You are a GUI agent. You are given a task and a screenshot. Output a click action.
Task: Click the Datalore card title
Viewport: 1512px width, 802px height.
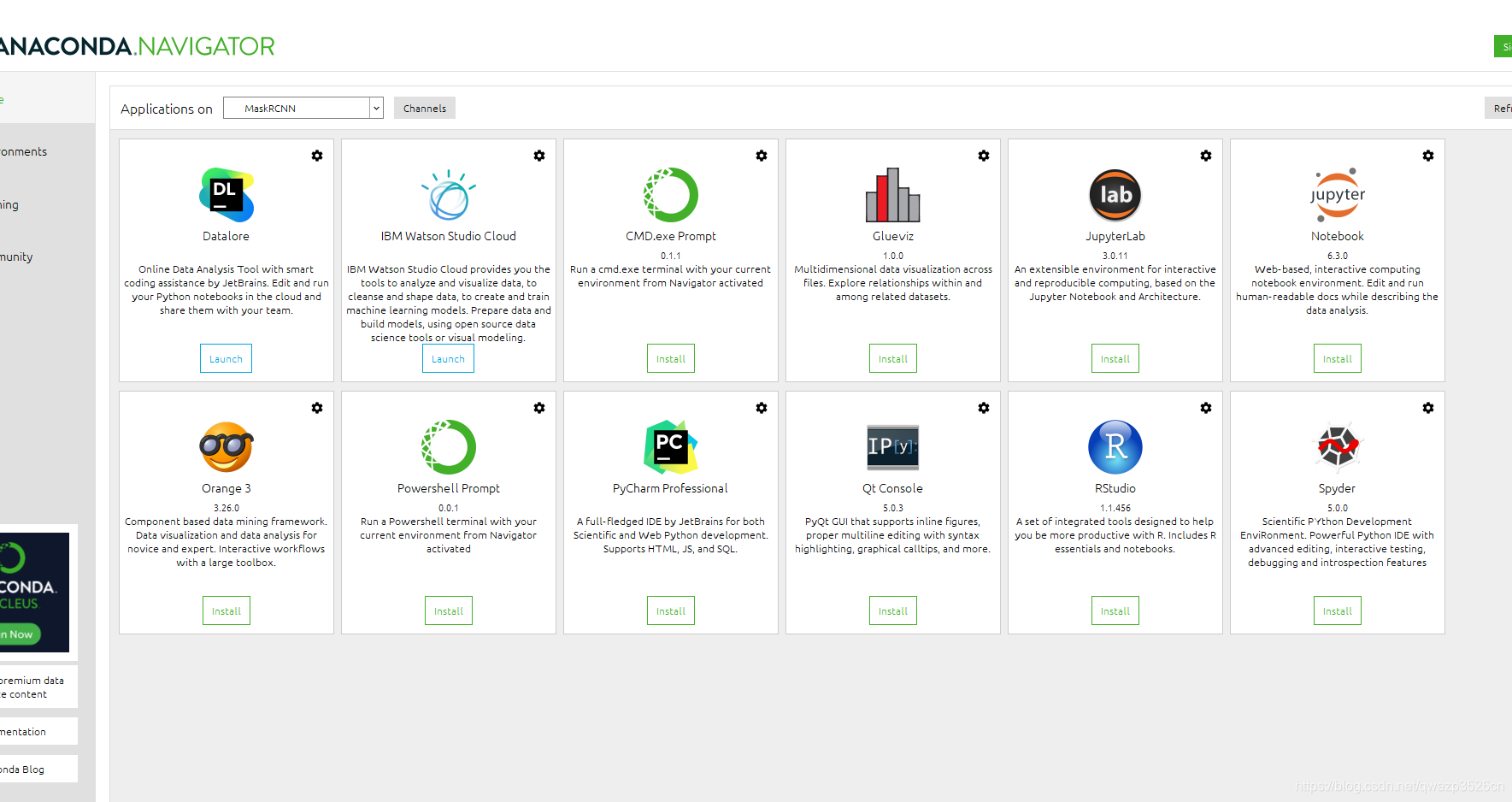[227, 236]
